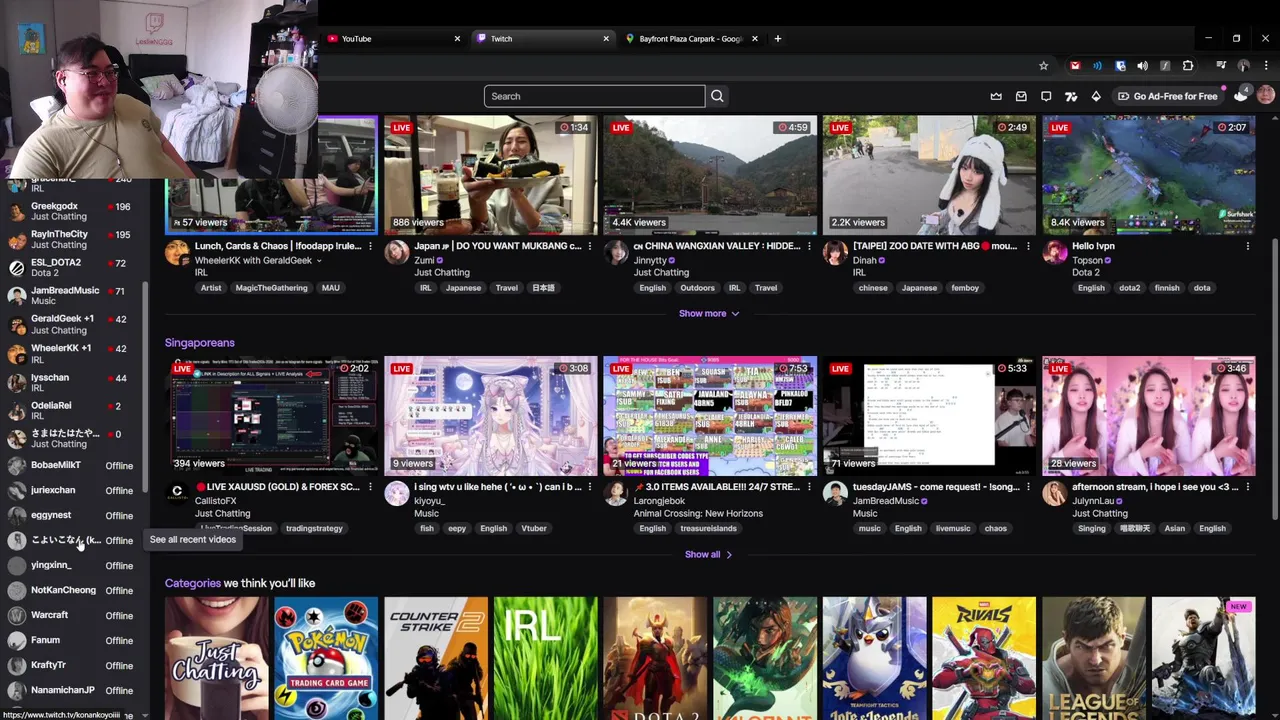Click the femboy tag under Dinah

965,288
